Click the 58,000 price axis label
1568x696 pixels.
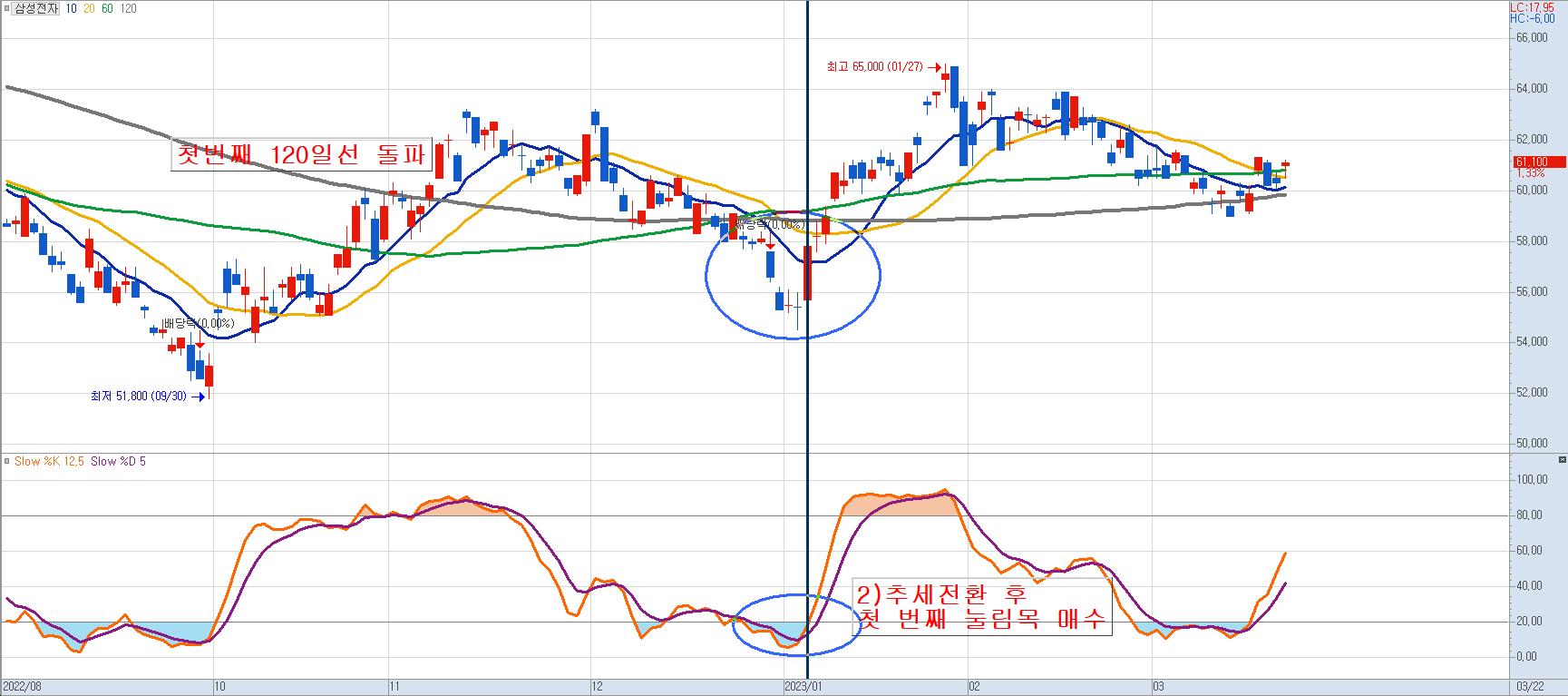(1532, 241)
